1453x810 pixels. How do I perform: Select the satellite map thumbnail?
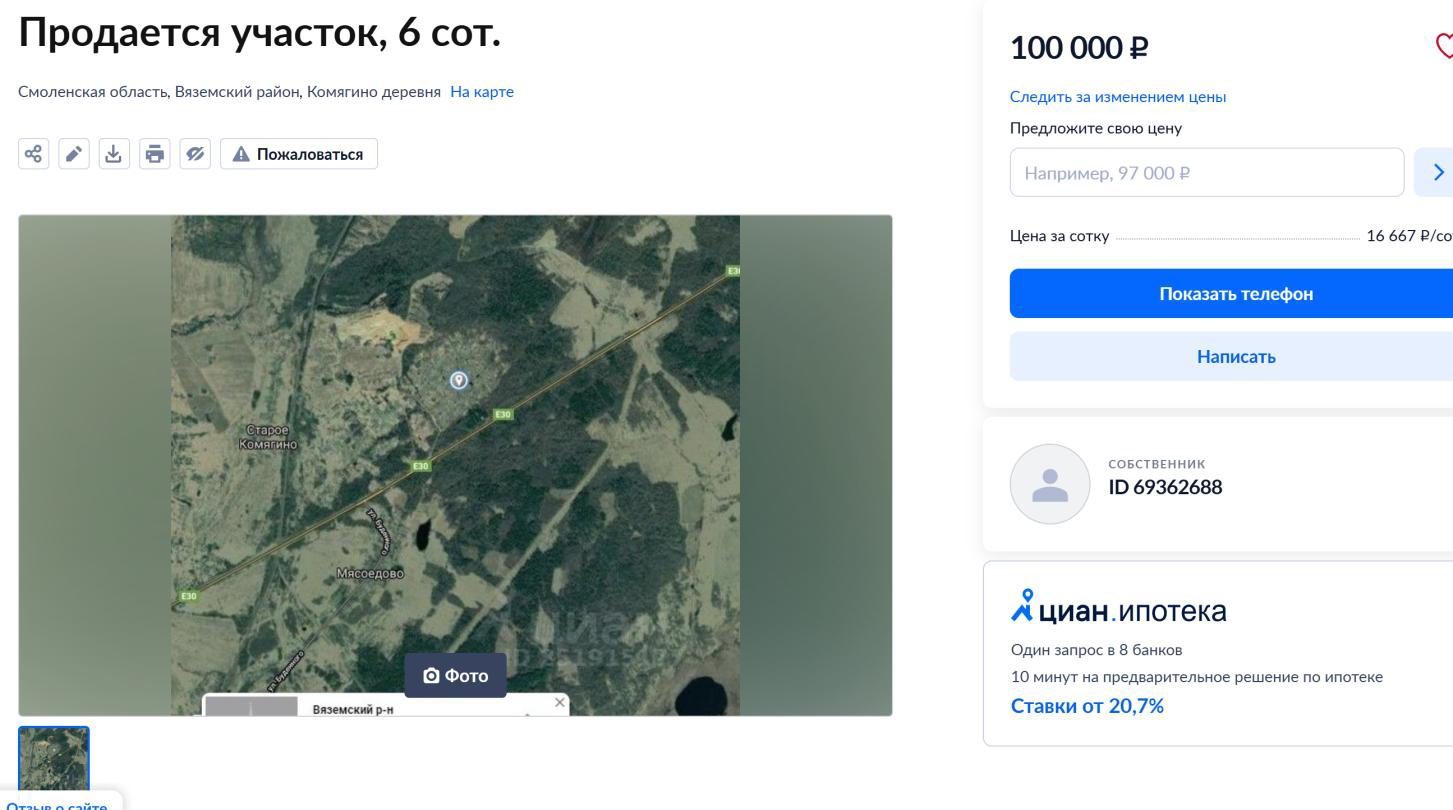[x=54, y=761]
